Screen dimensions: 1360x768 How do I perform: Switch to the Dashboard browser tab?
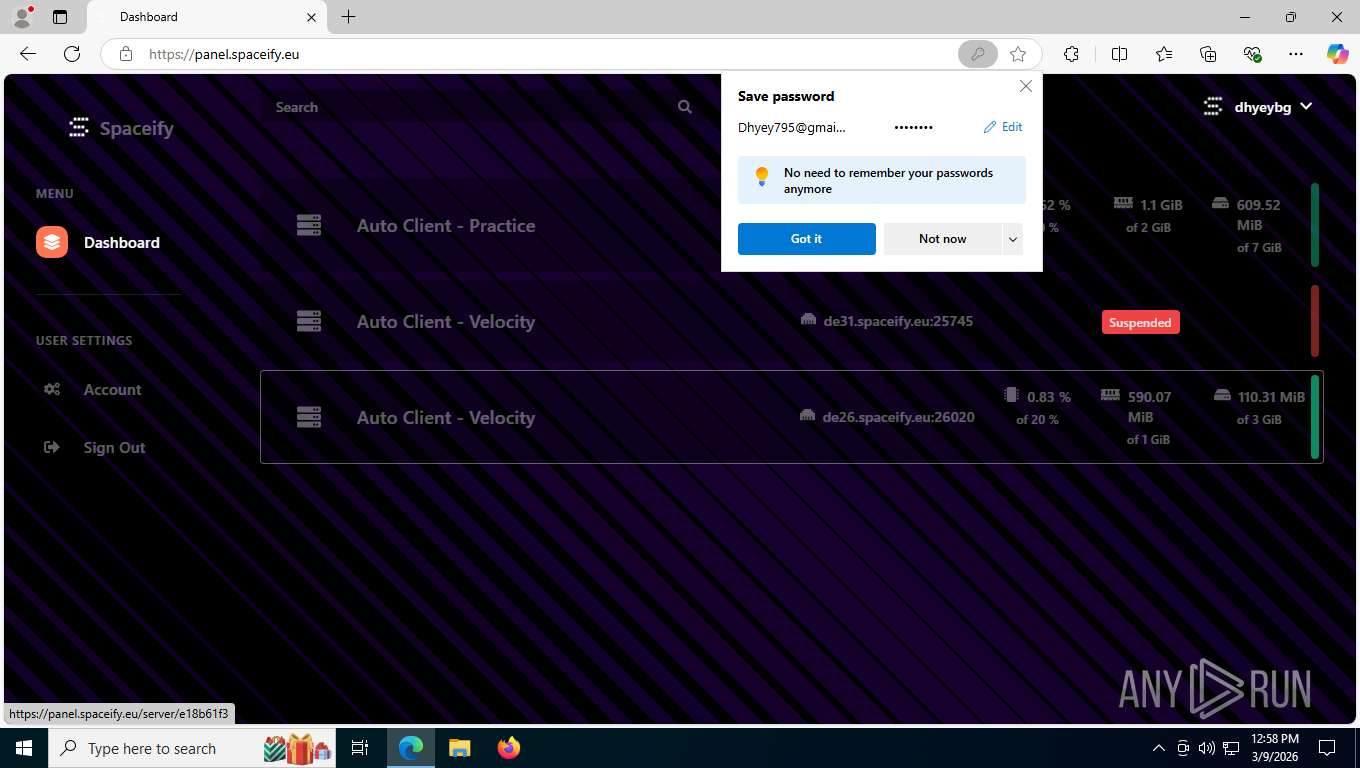205,17
